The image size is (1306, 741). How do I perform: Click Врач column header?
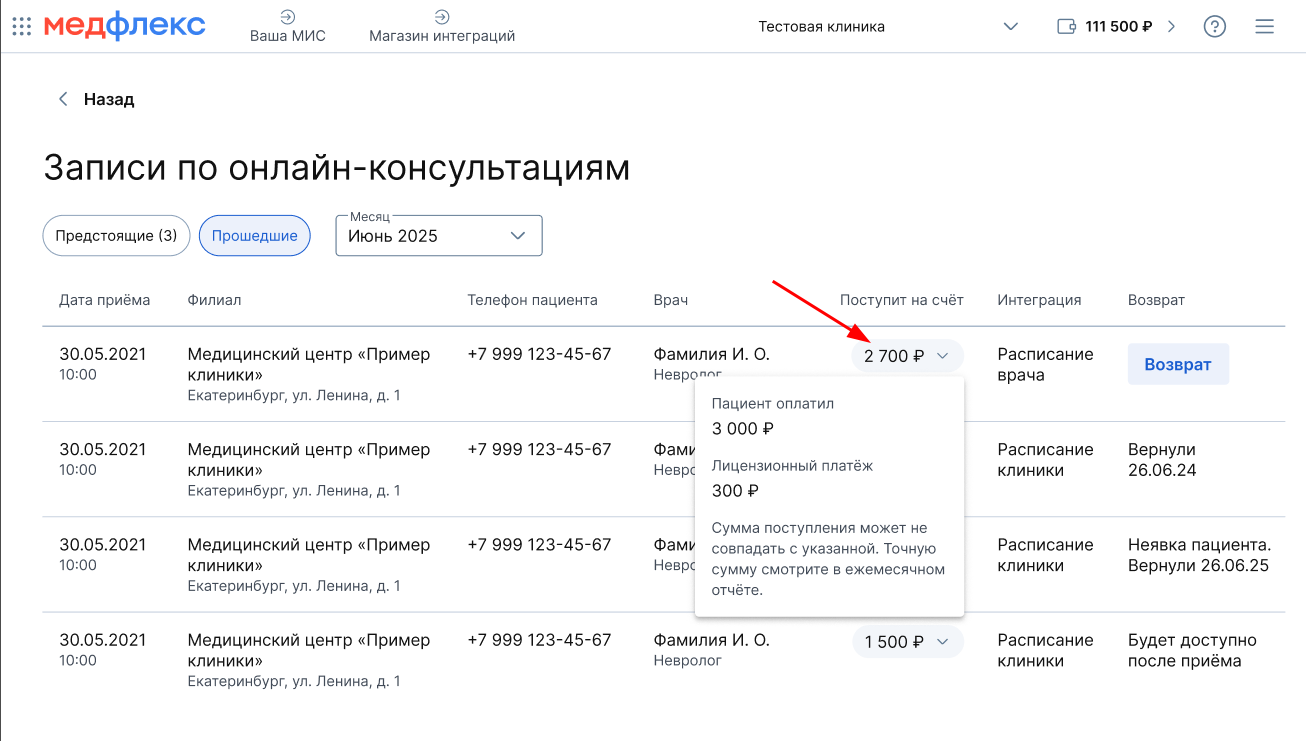pyautogui.click(x=671, y=300)
